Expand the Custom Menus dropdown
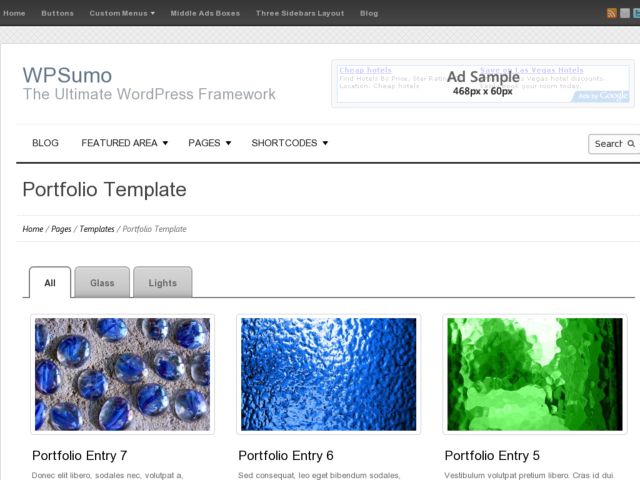Viewport: 640px width, 480px height. [122, 13]
